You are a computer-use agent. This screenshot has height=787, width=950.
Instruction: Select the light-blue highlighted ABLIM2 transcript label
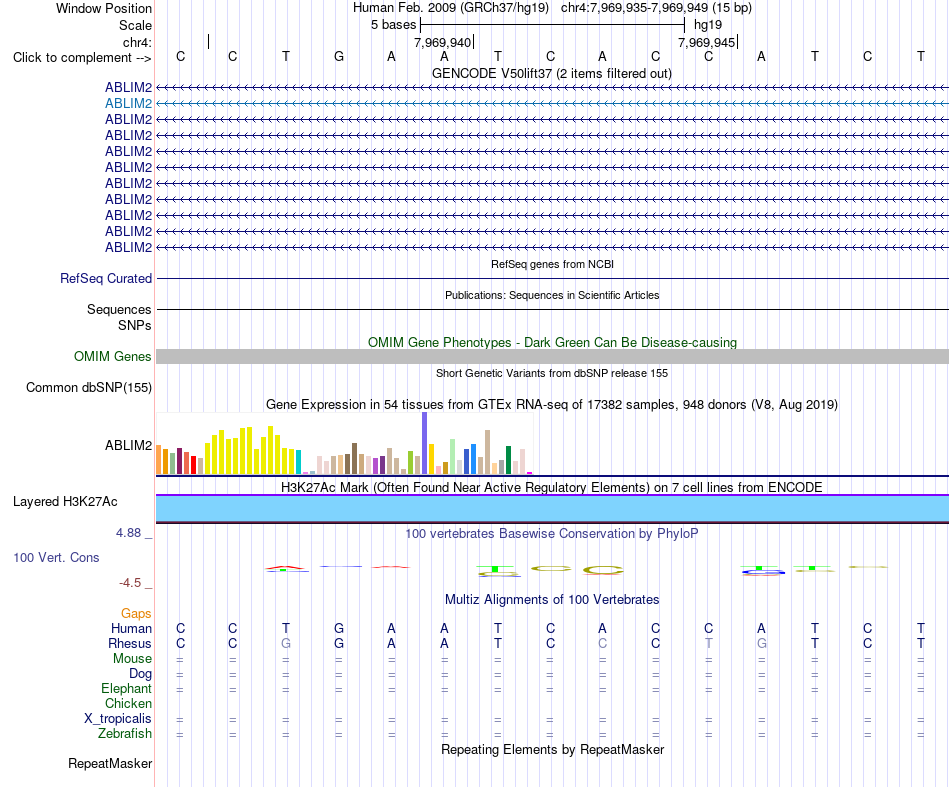pos(128,104)
